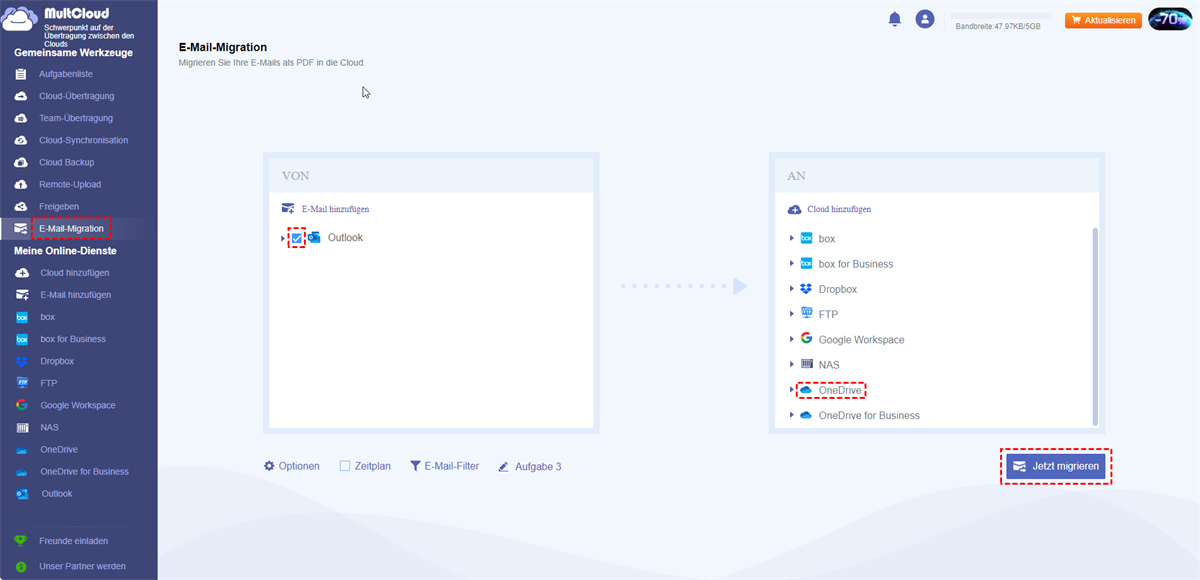Expand the OneDrive node in AN panel
Image resolution: width=1200 pixels, height=580 pixels.
tap(792, 390)
